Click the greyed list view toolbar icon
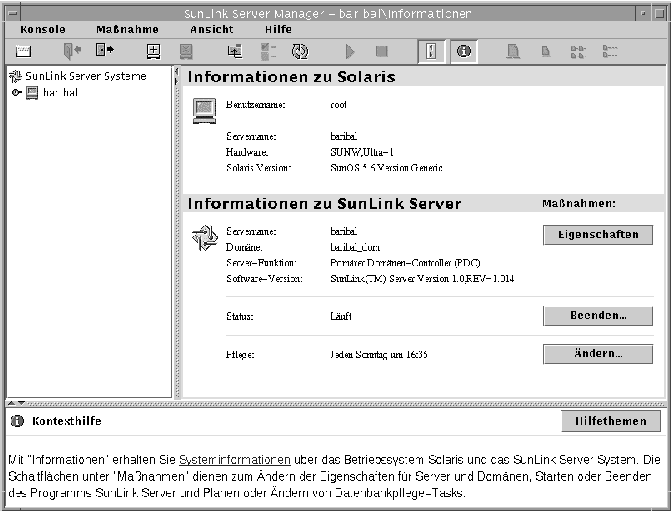Screen dimensions: 672x511 [578, 52]
